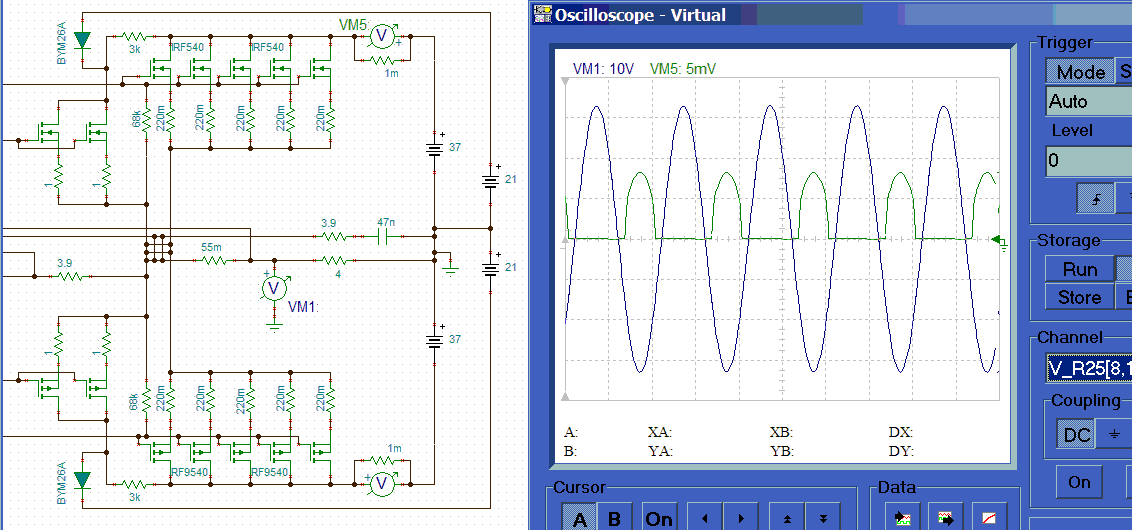Click the top BYM26A diode symbol
1132x530 pixels.
point(84,39)
